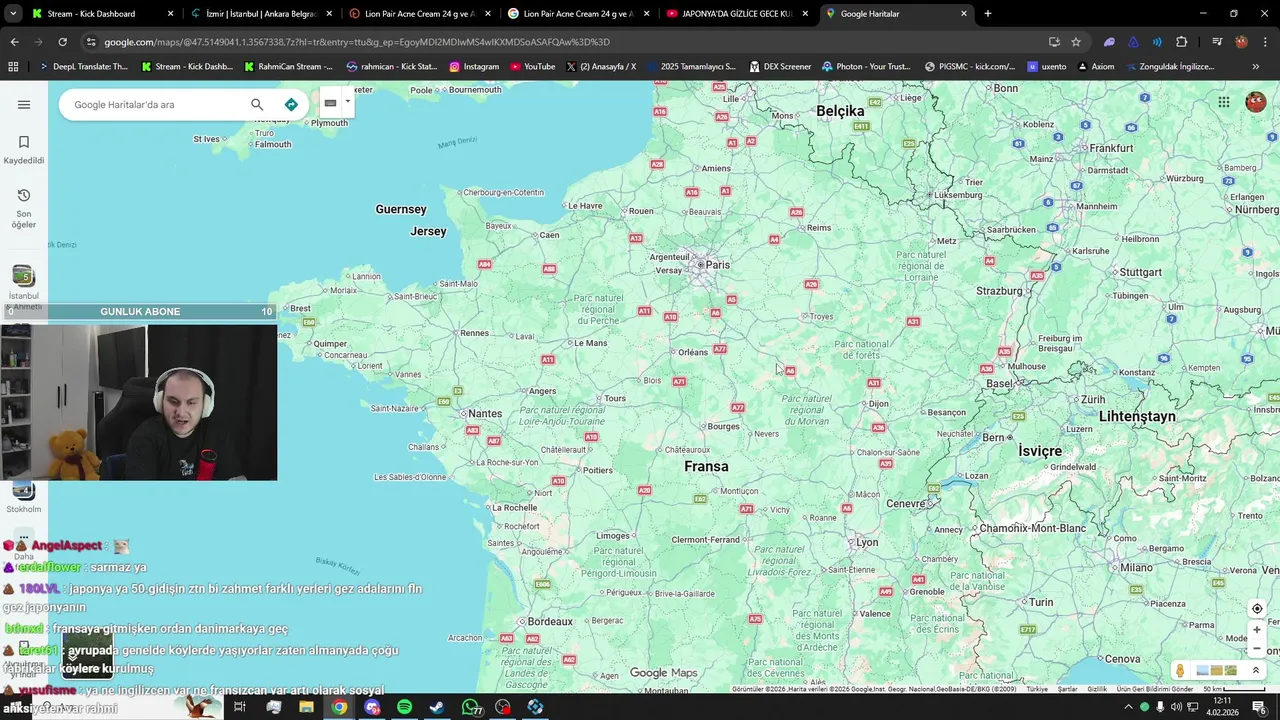The height and width of the screenshot is (720, 1280).
Task: Close the Google Haritalar tab
Action: 964,14
